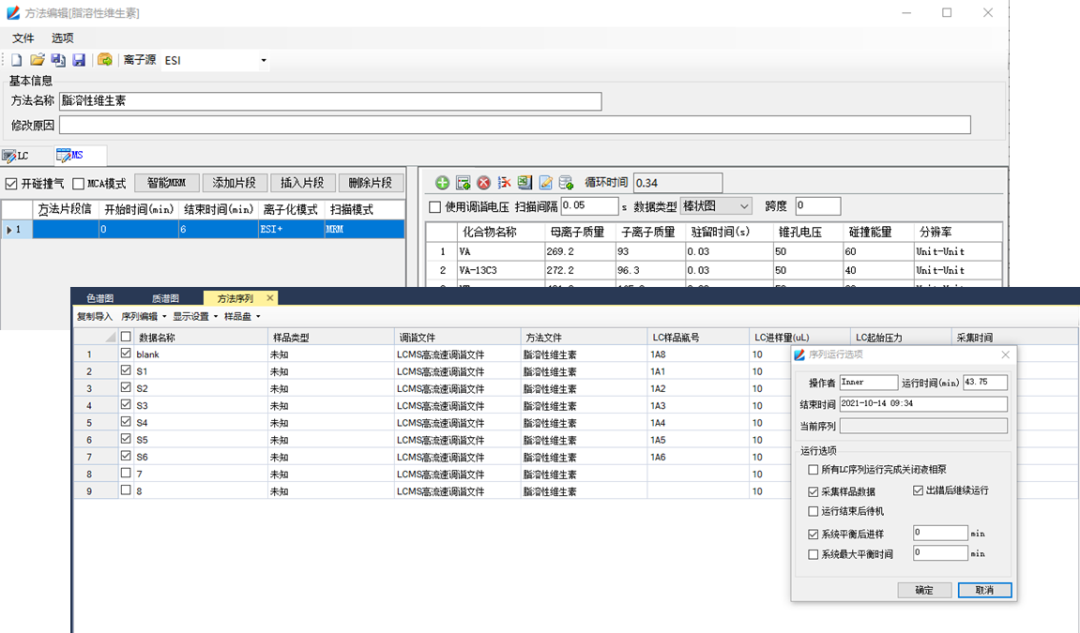Enable the MCA模式 checkbox
The height and width of the screenshot is (633, 1080).
coord(79,184)
